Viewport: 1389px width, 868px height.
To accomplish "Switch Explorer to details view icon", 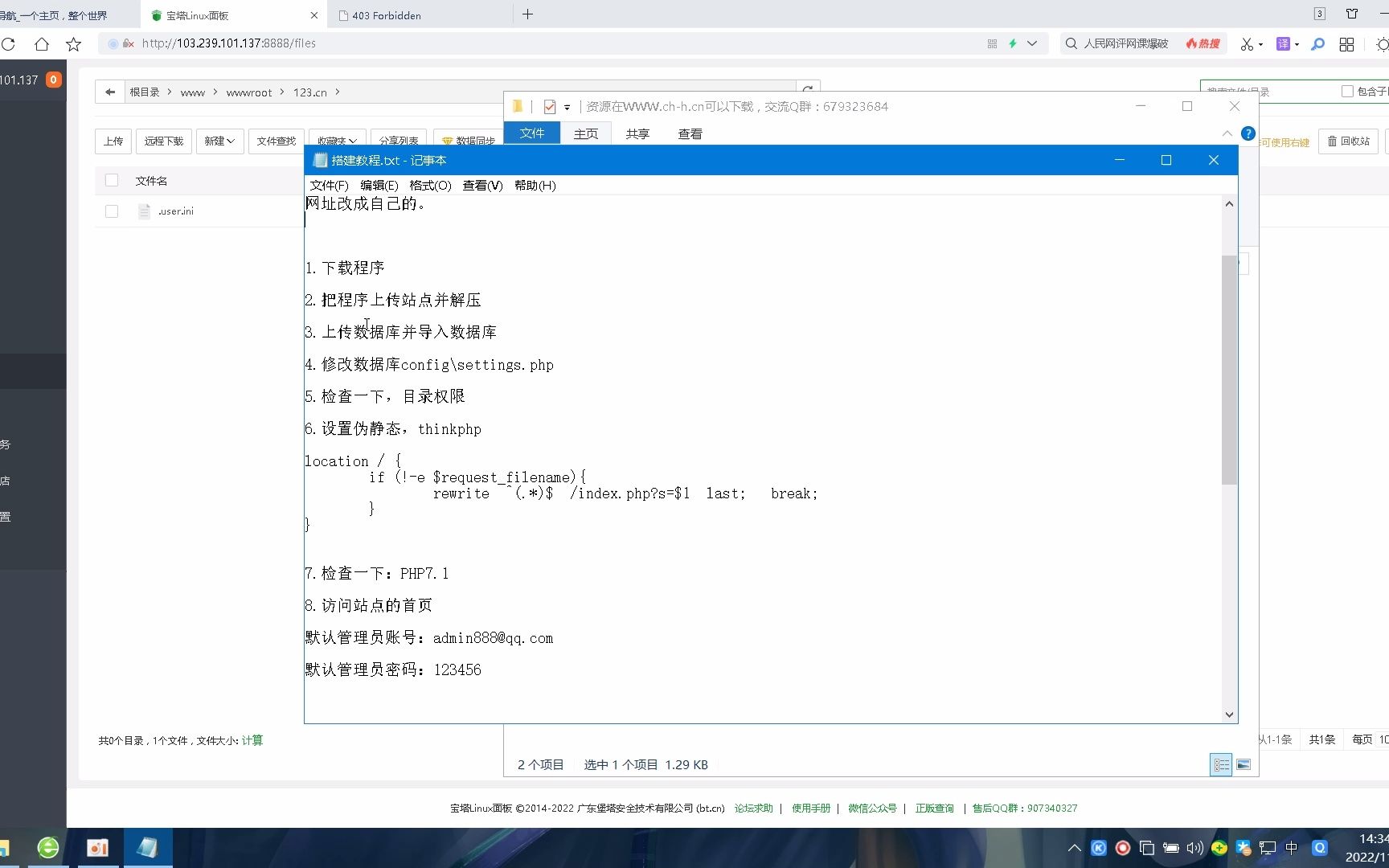I will (x=1221, y=764).
